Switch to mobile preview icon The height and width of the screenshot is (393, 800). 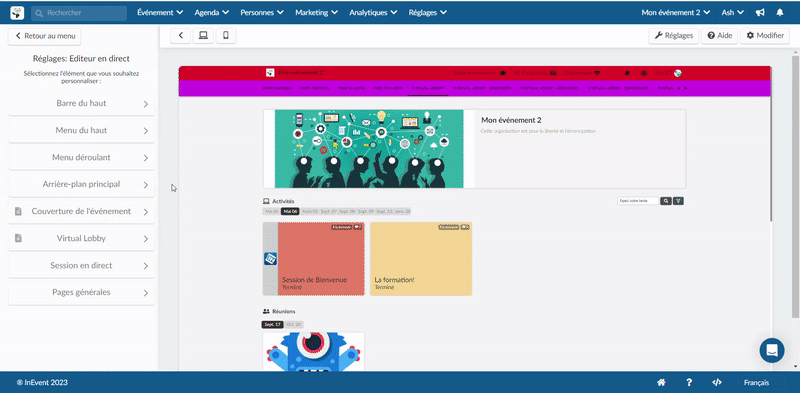click(226, 36)
